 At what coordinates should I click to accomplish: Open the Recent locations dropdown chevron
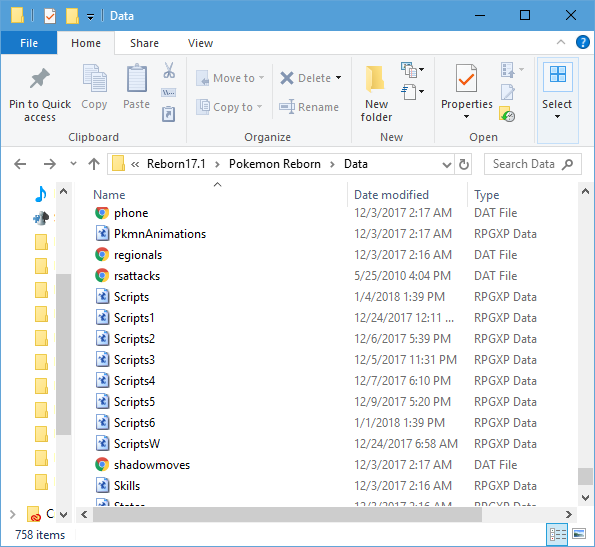[73, 164]
